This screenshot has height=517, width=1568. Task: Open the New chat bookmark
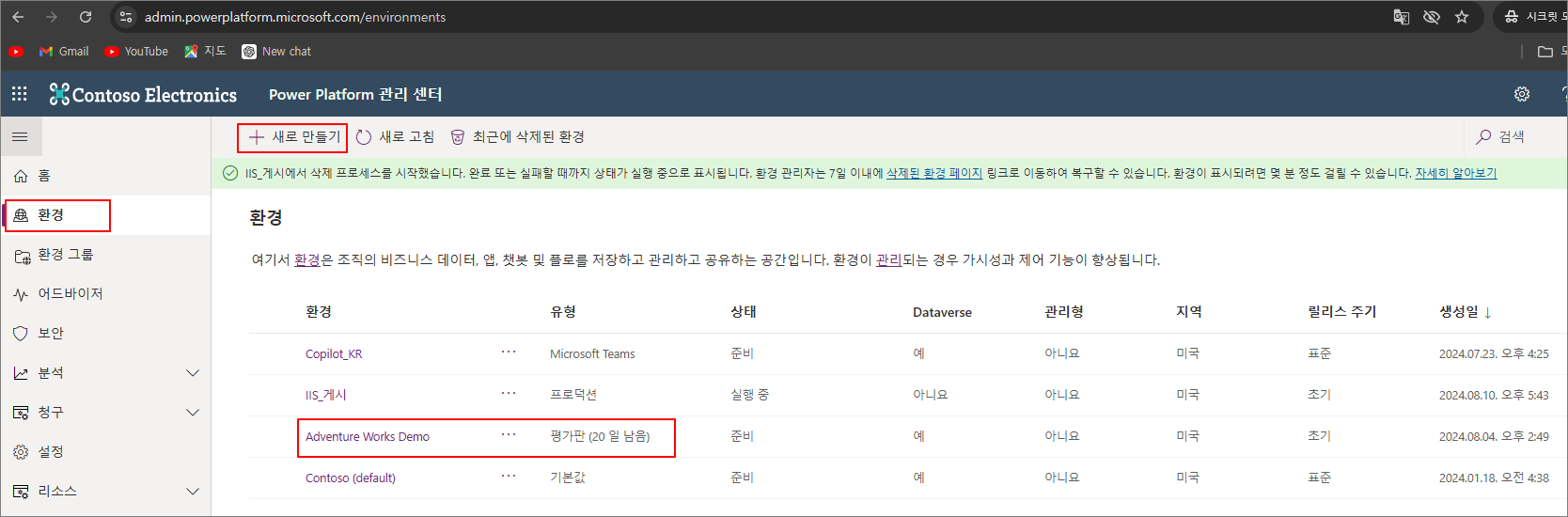tap(276, 52)
